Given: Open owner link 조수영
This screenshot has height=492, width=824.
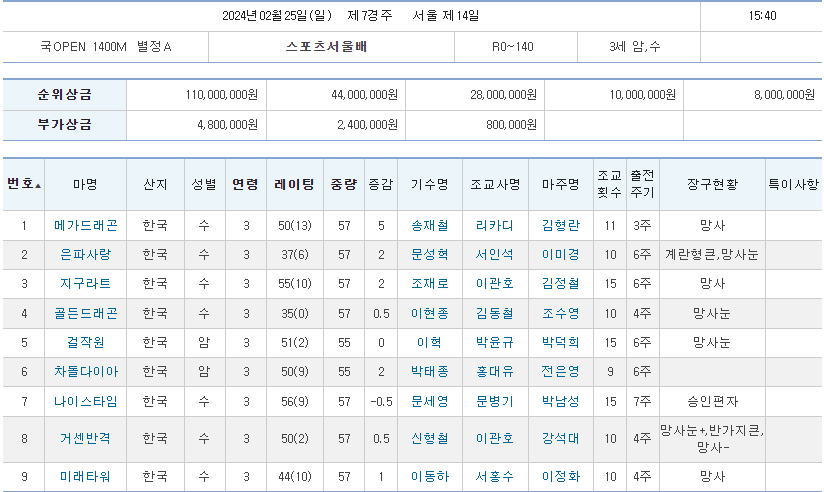Looking at the screenshot, I should 561,313.
